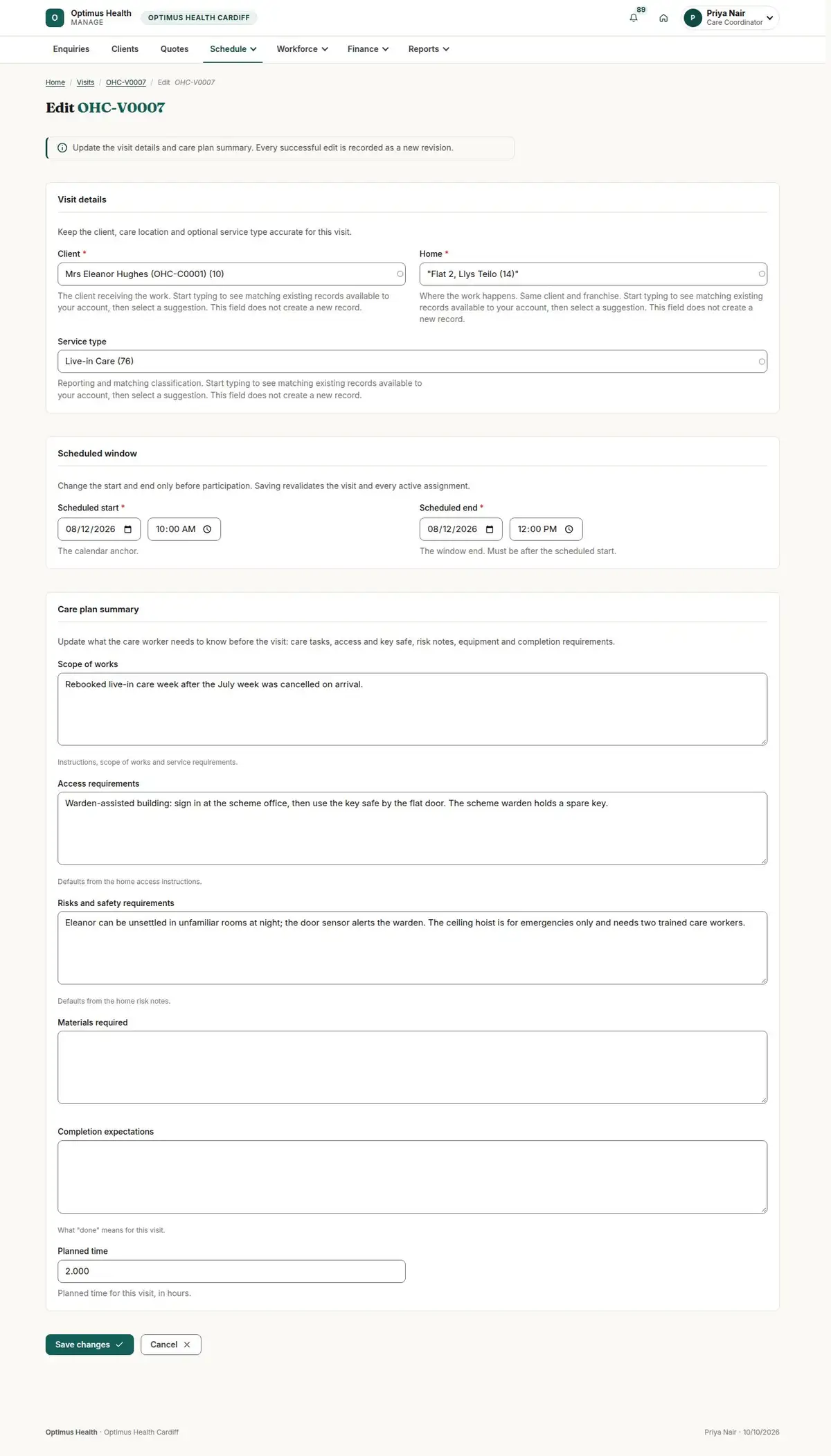Expand the Workforce menu
This screenshot has width=831, height=1456.
pos(302,49)
